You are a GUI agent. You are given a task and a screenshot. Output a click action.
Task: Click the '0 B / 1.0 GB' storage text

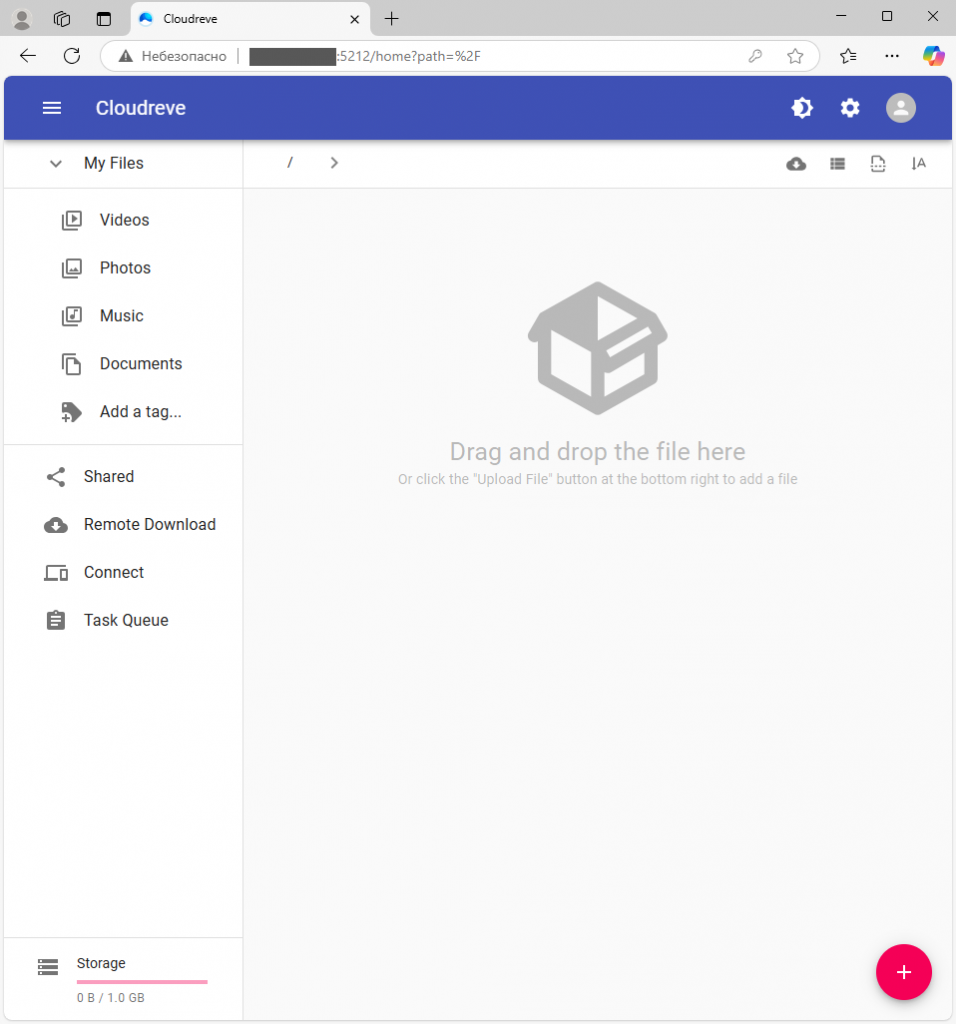coord(110,998)
